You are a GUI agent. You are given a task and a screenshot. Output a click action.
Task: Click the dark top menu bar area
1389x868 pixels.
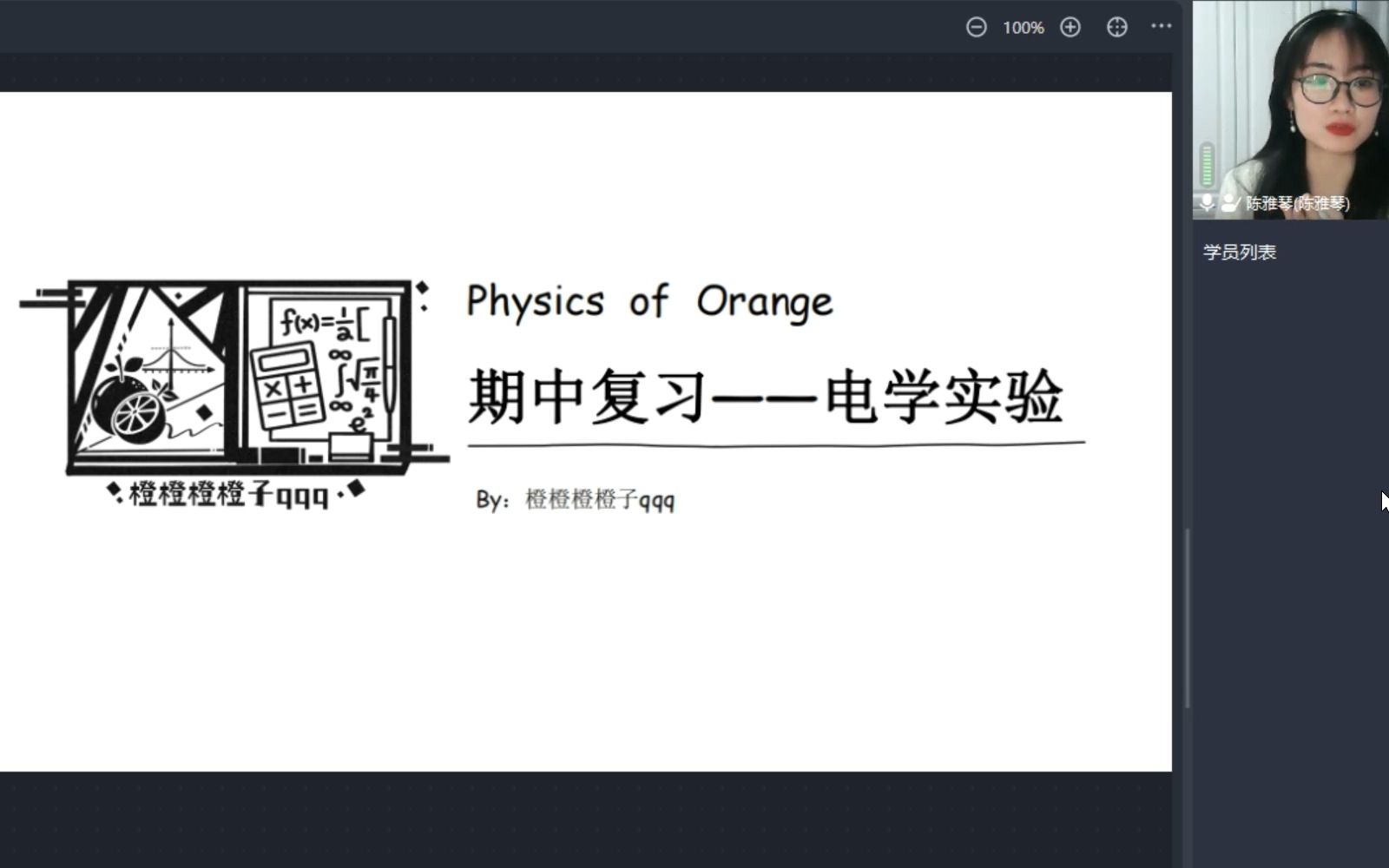pos(521,26)
